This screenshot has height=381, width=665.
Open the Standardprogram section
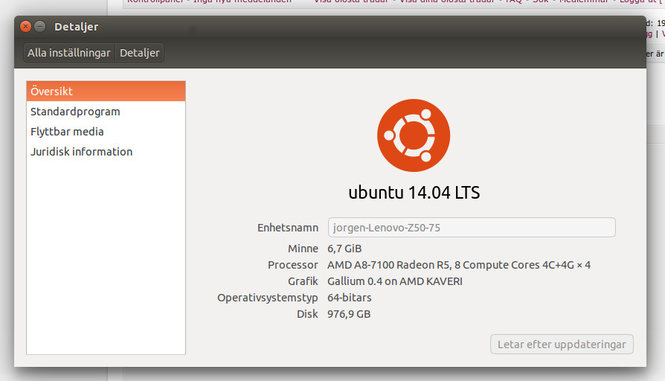point(106,112)
